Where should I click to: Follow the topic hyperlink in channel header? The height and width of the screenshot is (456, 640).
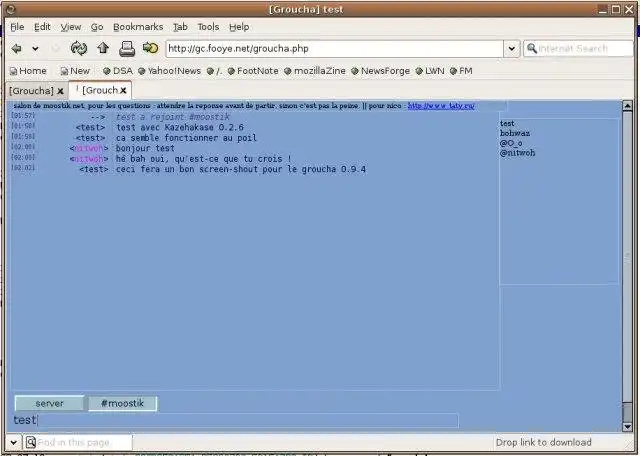click(x=441, y=106)
